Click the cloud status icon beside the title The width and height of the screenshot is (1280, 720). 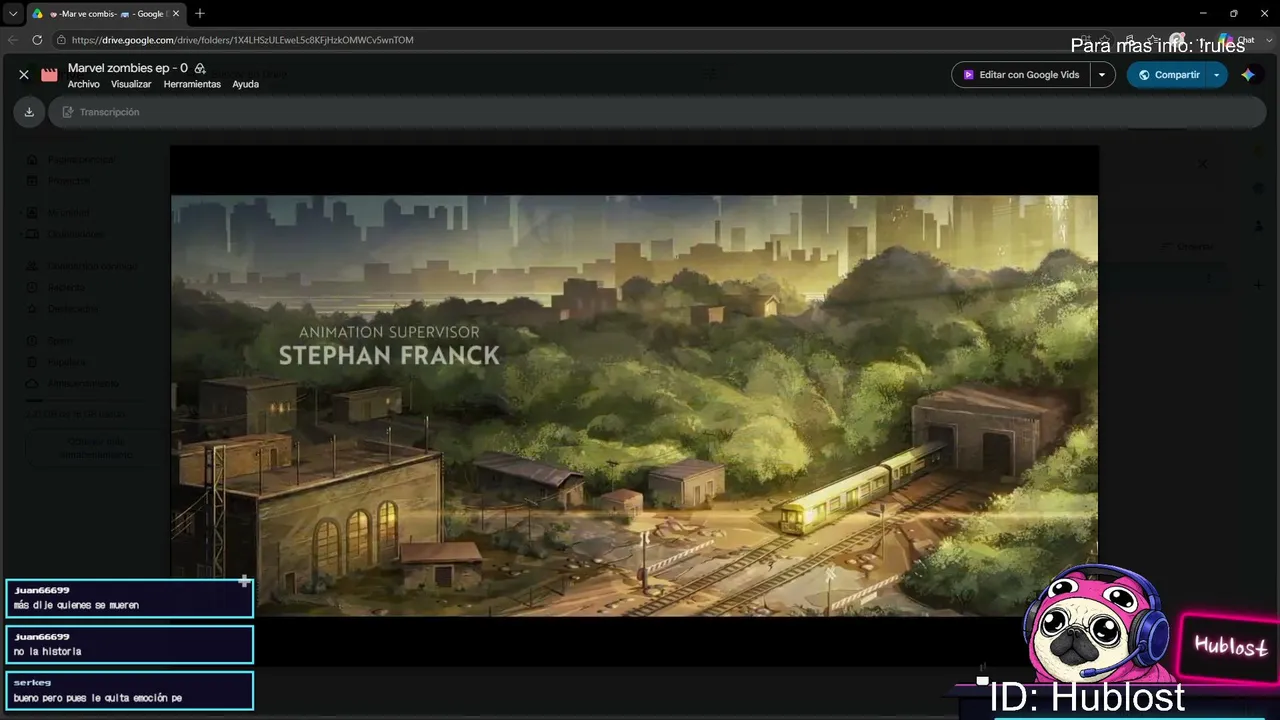(200, 68)
